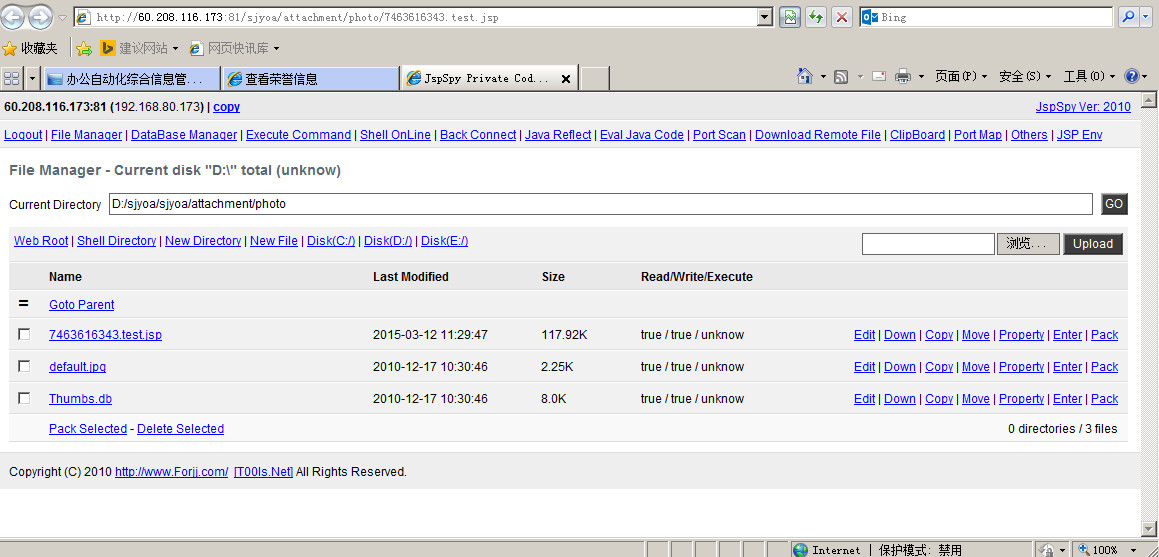Click the browser Forward arrow button

click(40, 16)
